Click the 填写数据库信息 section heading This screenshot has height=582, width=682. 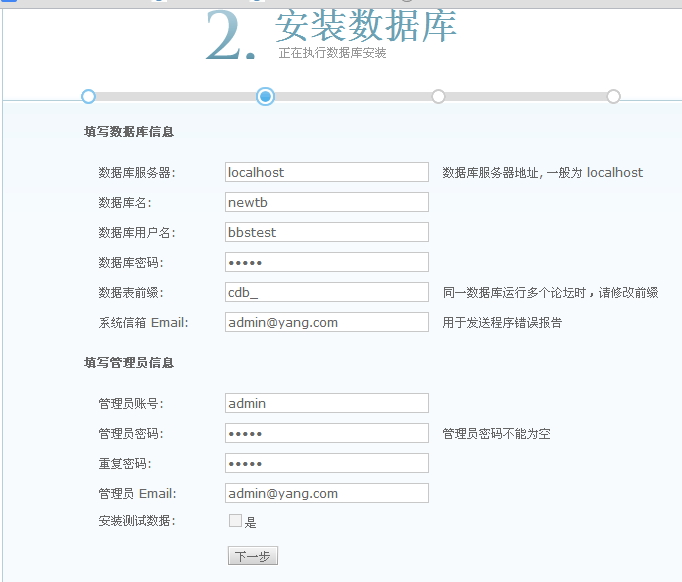click(129, 132)
